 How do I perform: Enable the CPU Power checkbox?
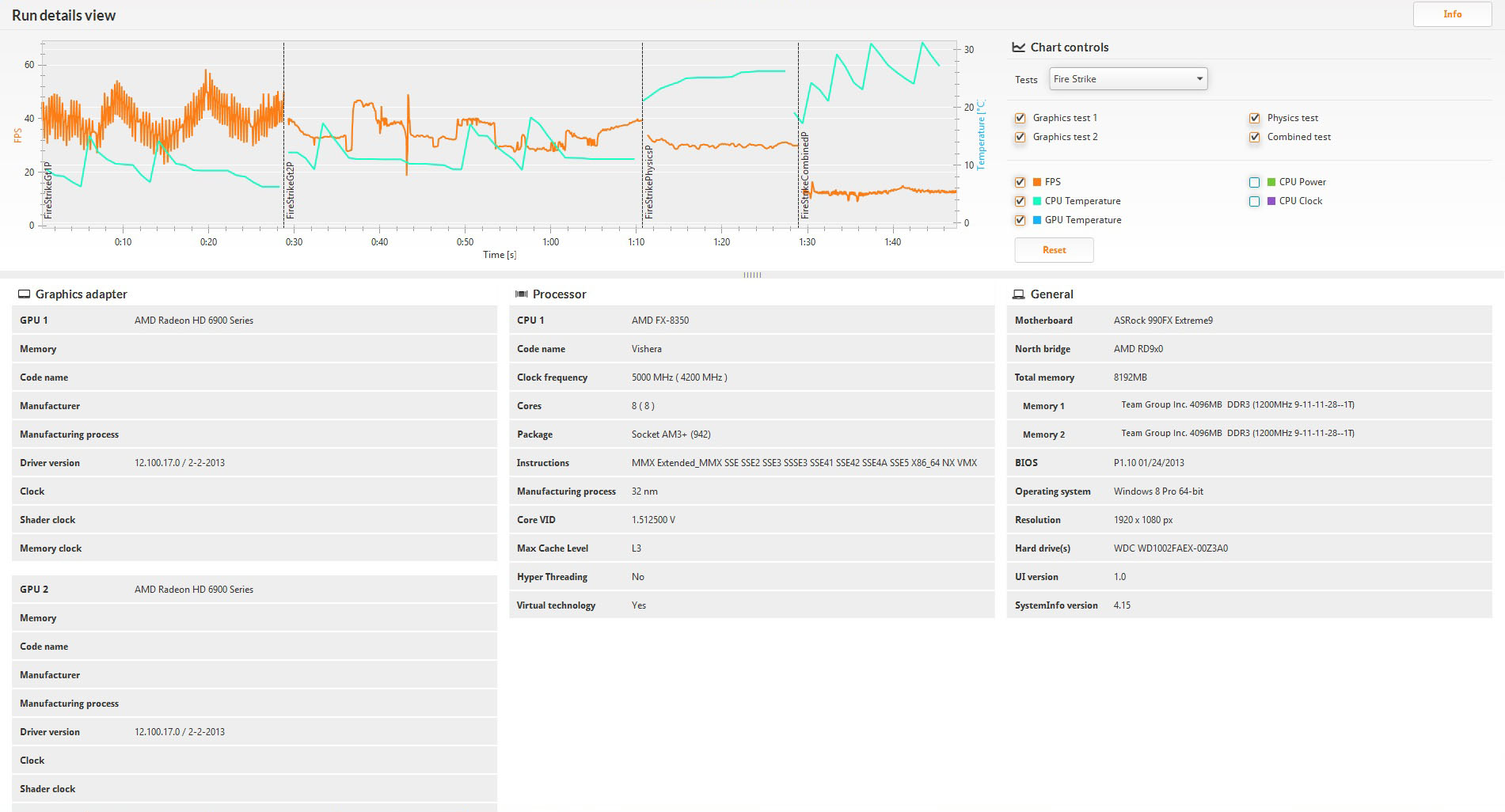1254,182
